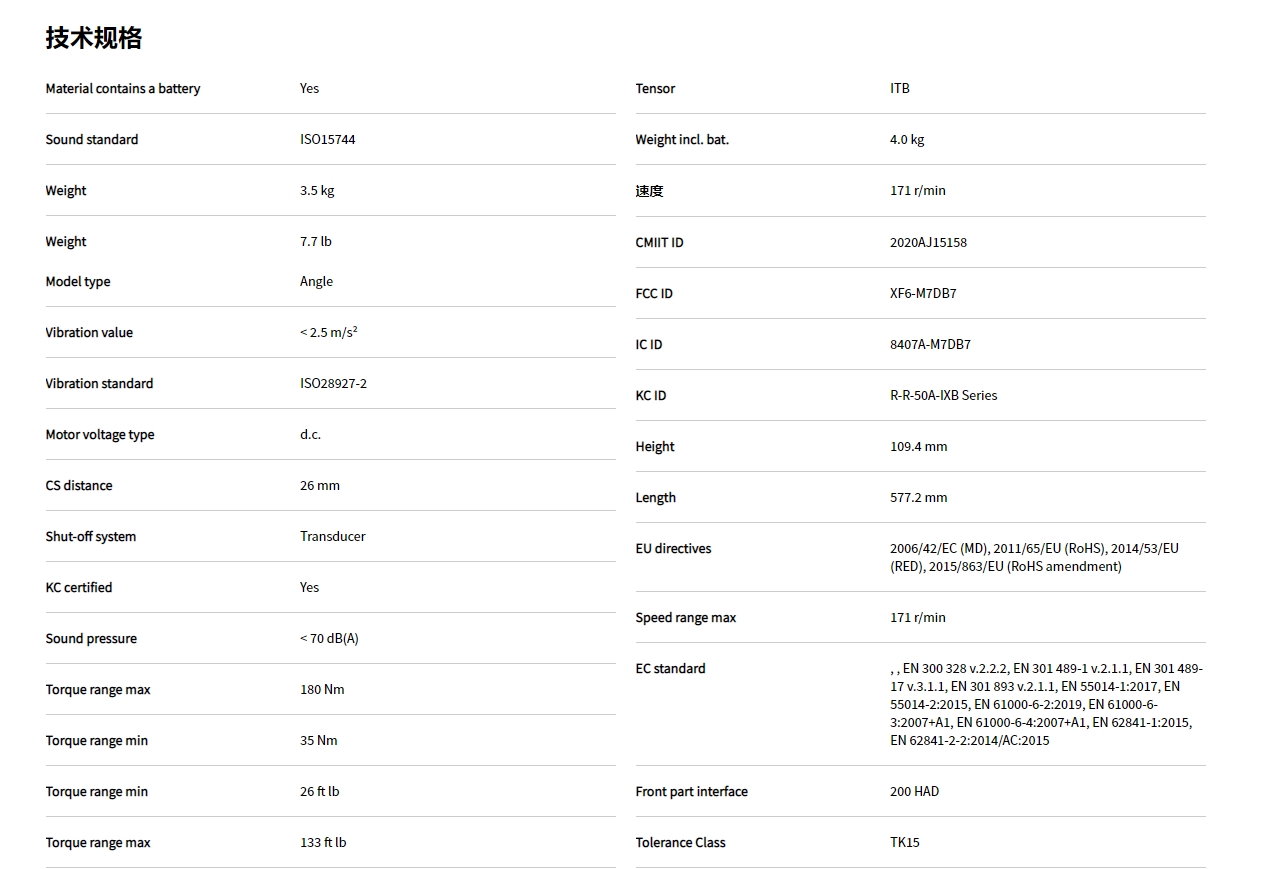Click the Tensor ITB value
The width and height of the screenshot is (1287, 869).
[900, 89]
